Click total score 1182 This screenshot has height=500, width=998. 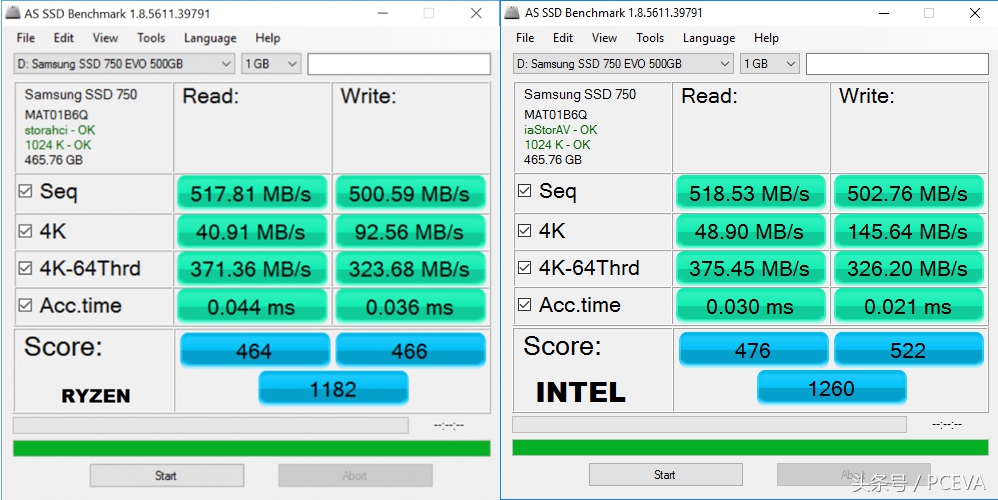tap(333, 389)
